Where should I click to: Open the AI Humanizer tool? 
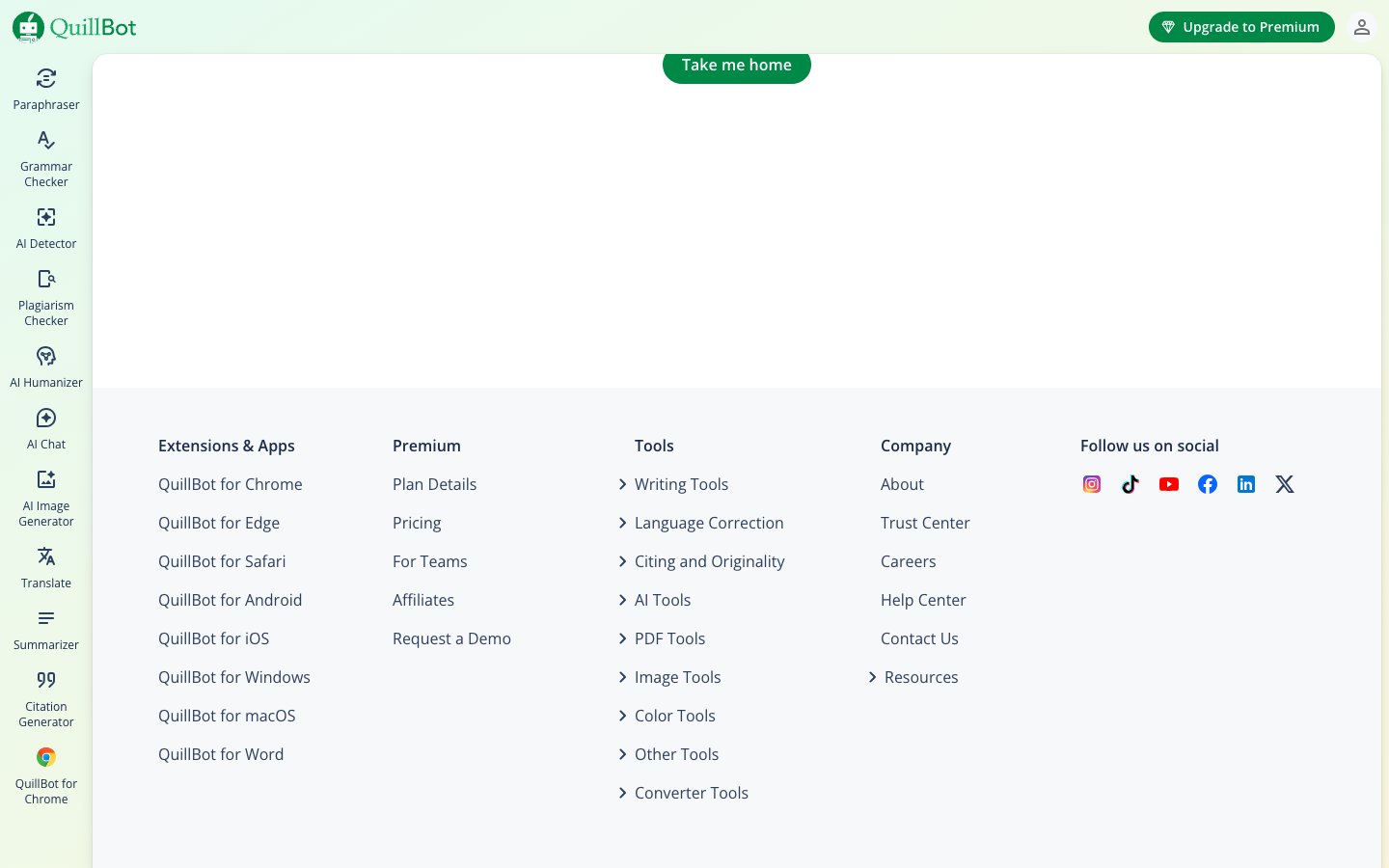tap(46, 366)
